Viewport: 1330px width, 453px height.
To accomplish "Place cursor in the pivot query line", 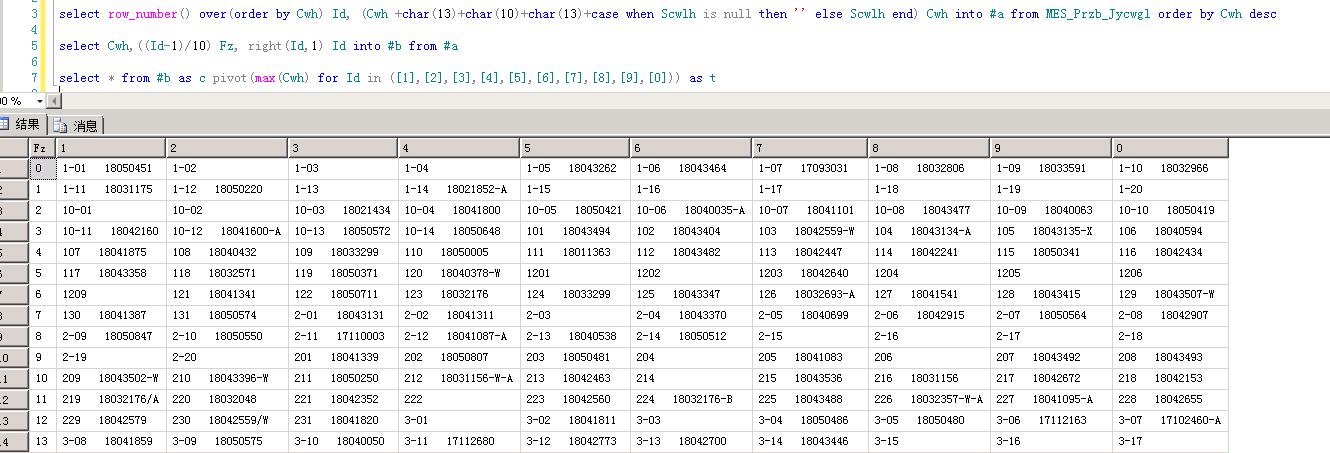I will (x=400, y=78).
